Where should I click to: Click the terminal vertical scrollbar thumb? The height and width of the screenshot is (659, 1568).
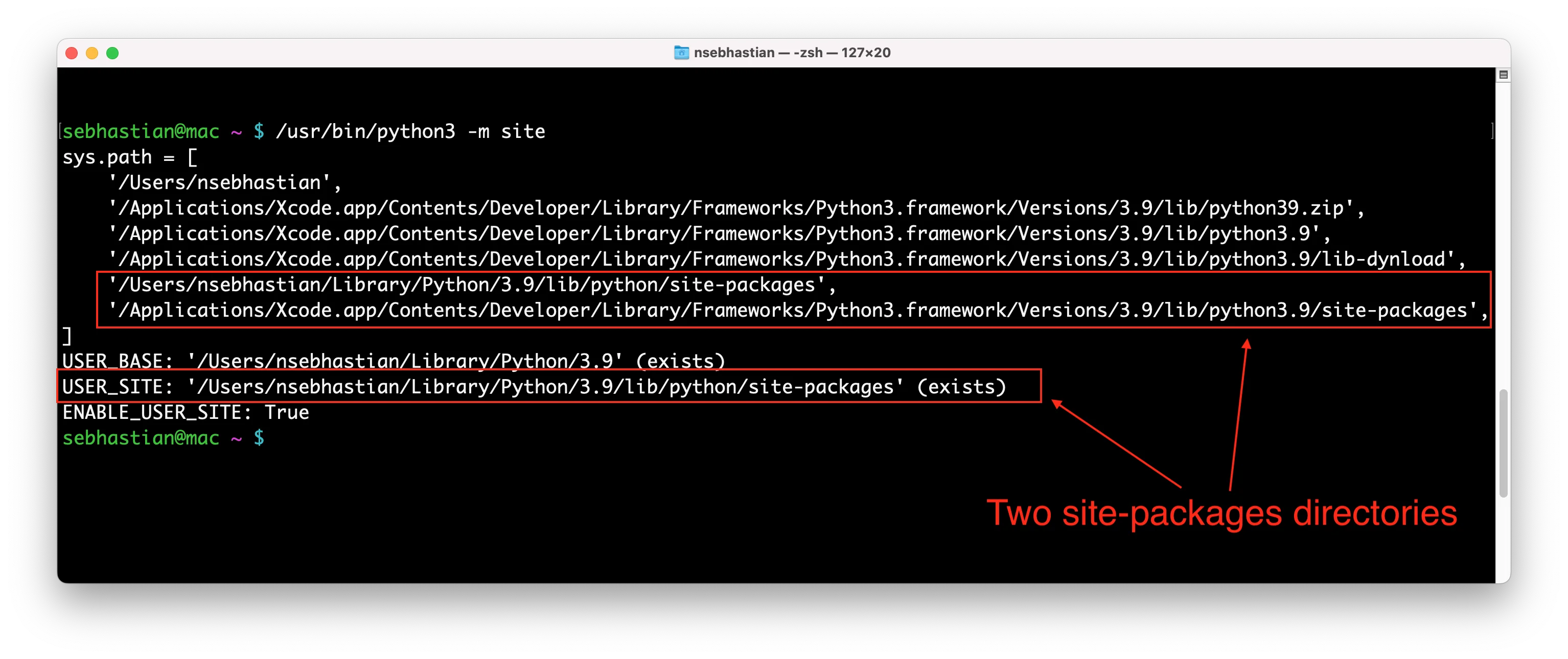pos(1503,443)
